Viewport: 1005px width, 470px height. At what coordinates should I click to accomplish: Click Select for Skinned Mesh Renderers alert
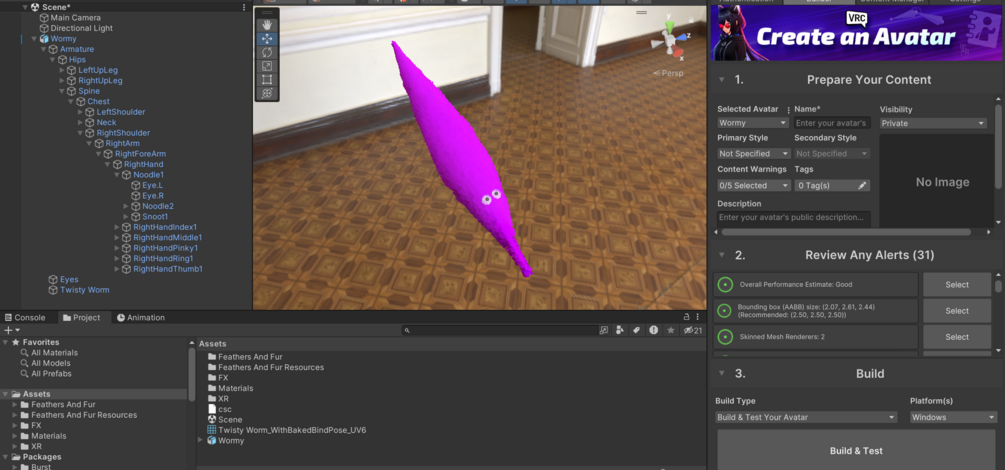(x=957, y=337)
